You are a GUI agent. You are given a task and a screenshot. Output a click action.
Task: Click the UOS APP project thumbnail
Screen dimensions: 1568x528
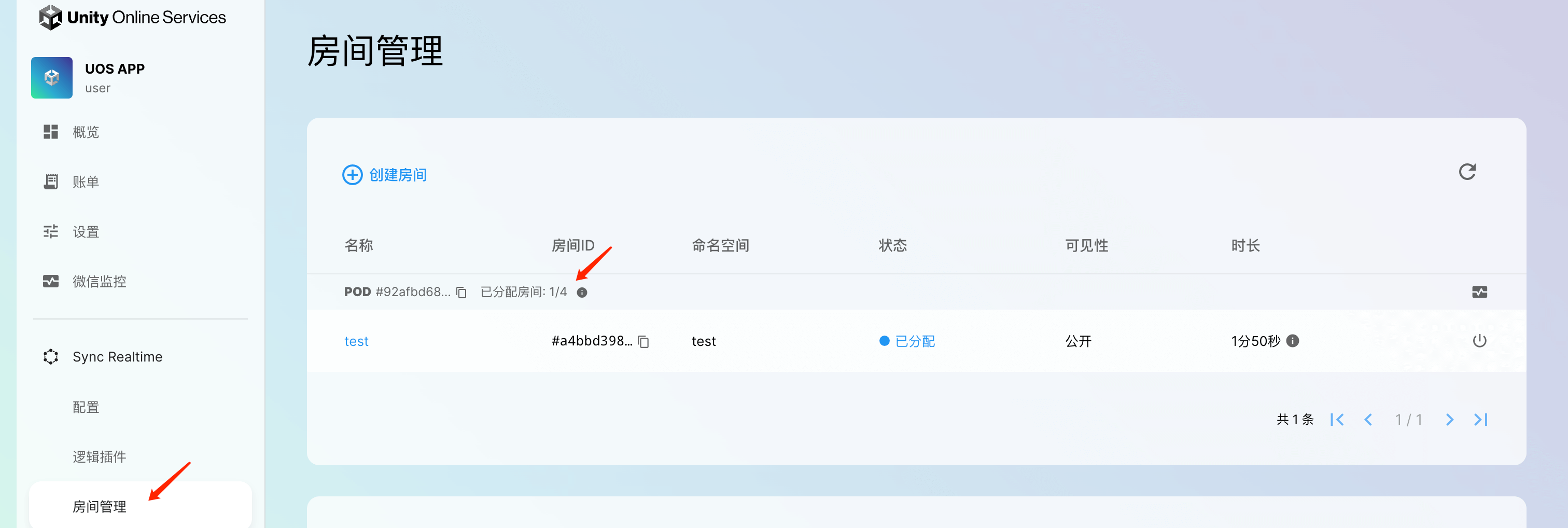pyautogui.click(x=52, y=78)
